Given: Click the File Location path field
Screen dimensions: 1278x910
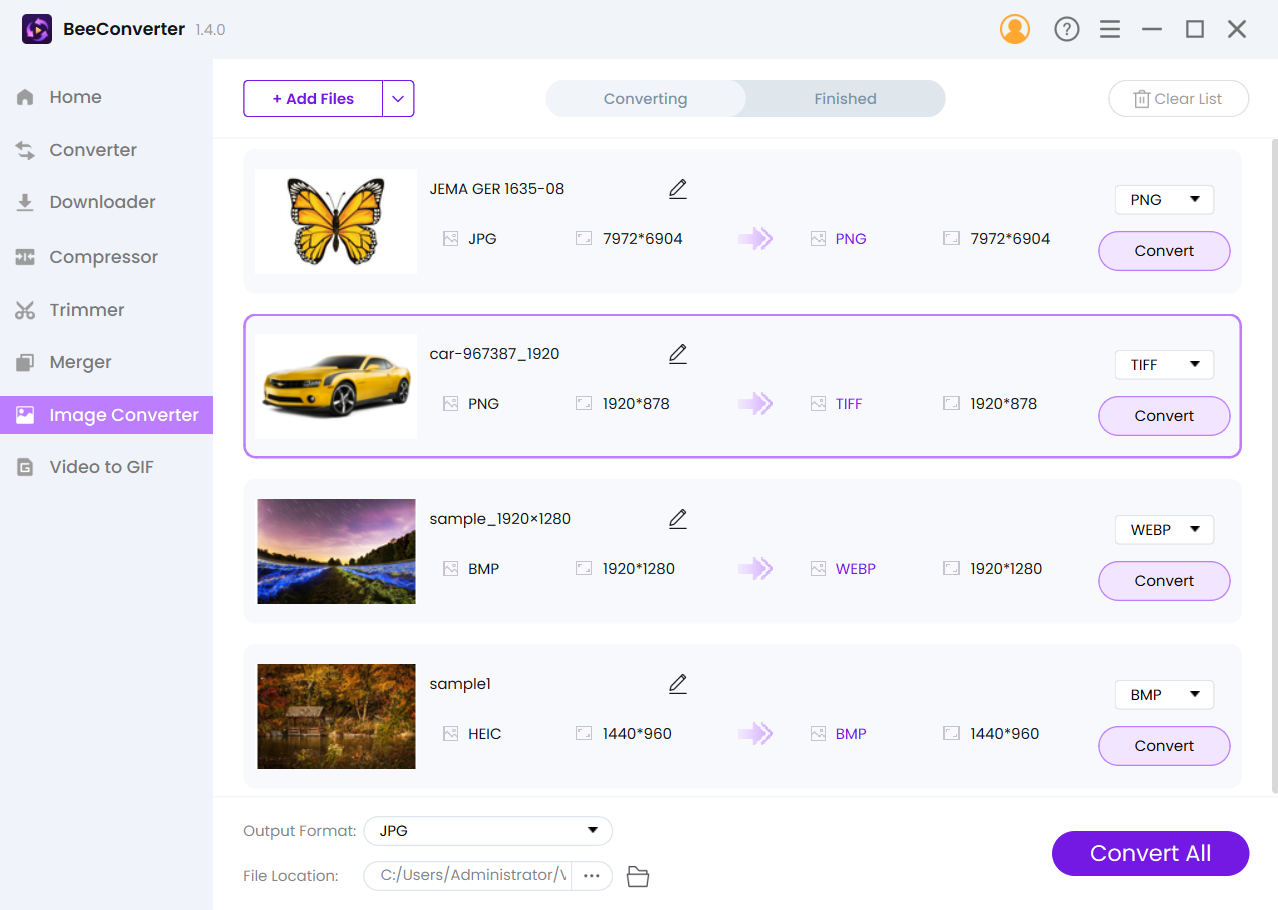Looking at the screenshot, I should pos(470,875).
